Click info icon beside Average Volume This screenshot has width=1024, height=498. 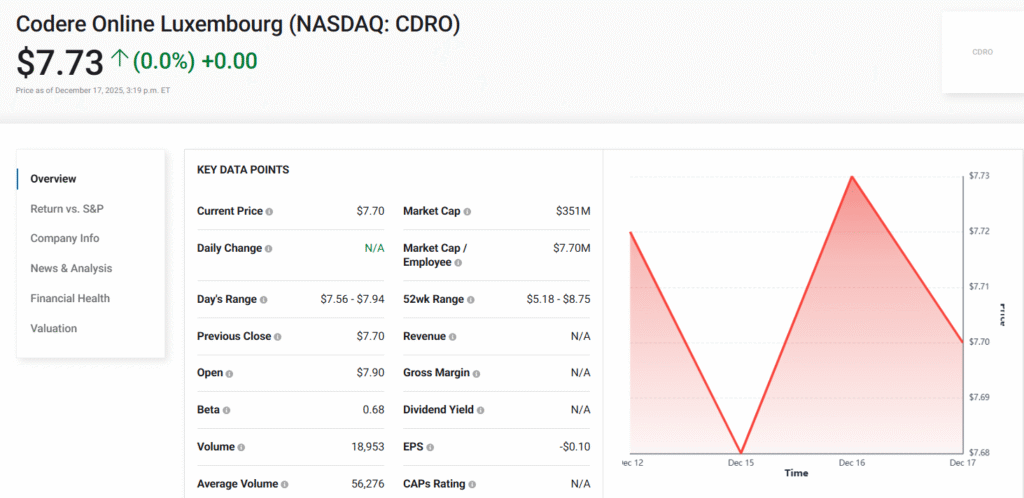pos(284,484)
